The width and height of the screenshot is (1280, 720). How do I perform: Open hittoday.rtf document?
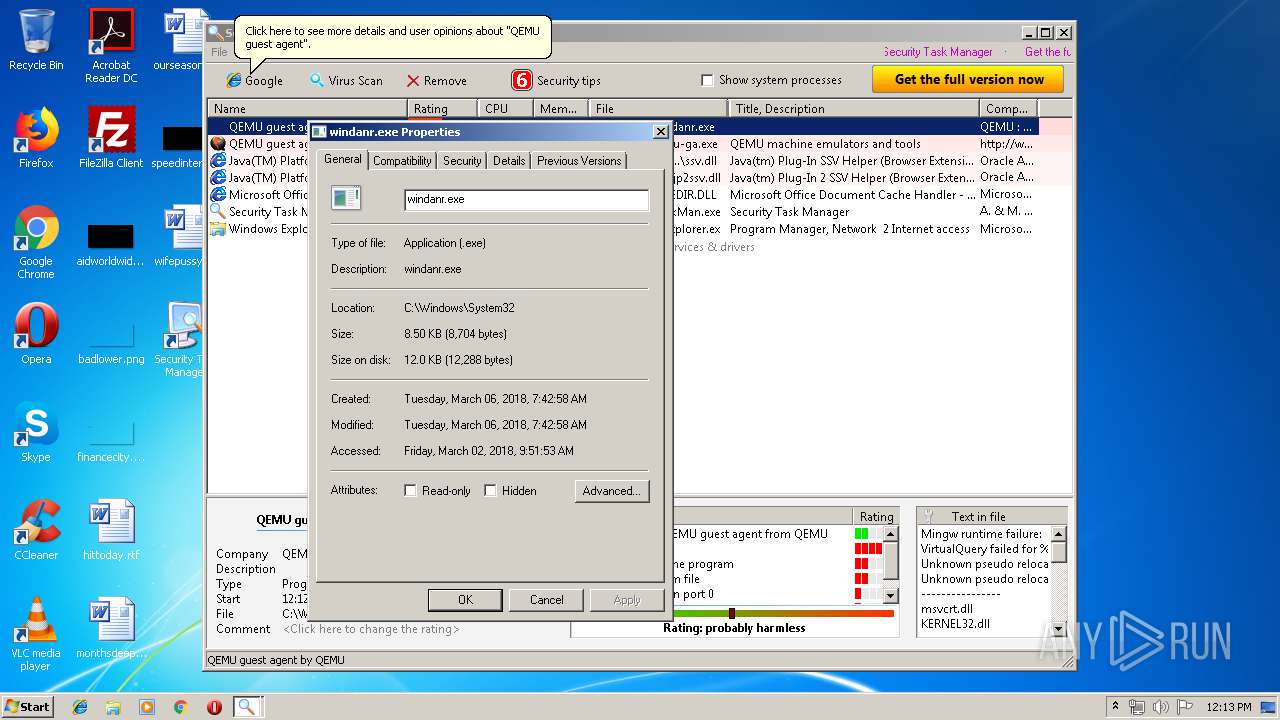click(x=111, y=529)
